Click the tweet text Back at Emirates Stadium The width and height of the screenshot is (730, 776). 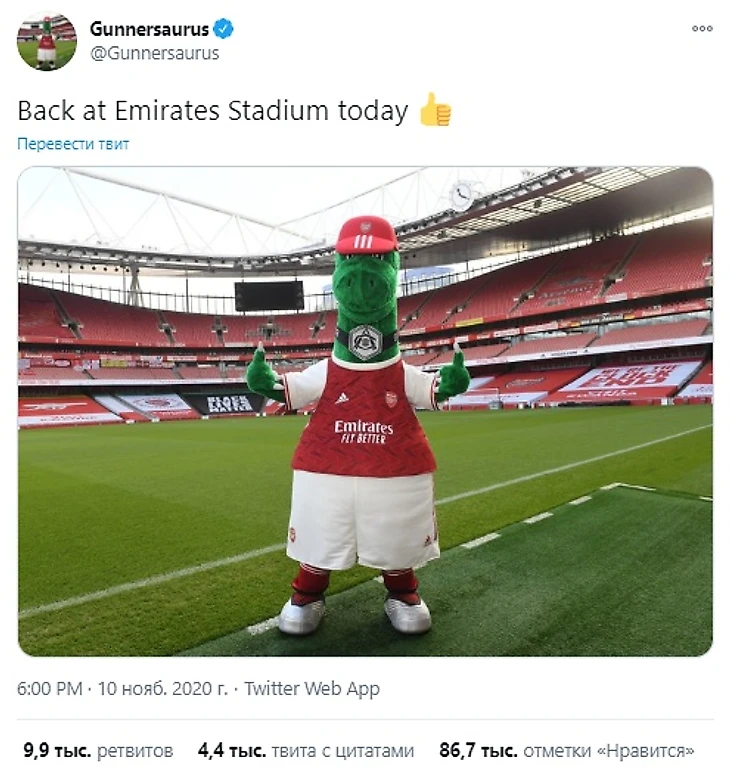coord(212,110)
